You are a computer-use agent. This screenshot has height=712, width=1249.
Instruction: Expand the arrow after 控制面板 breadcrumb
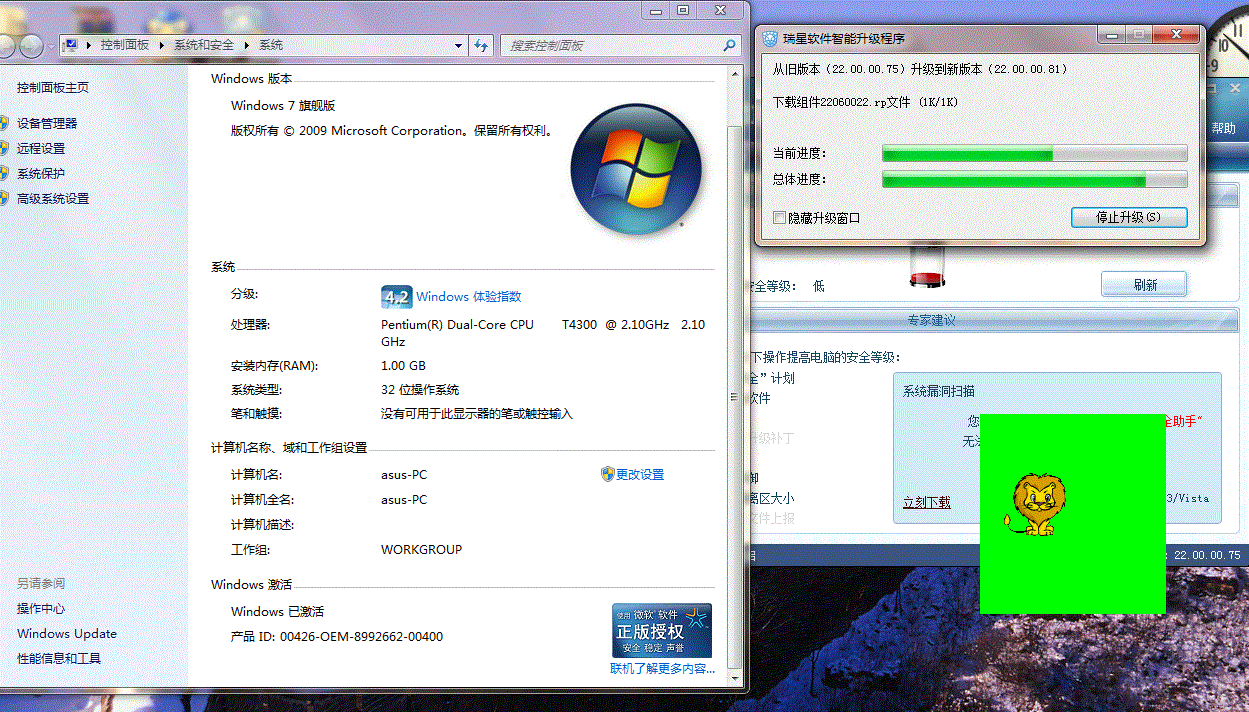161,45
